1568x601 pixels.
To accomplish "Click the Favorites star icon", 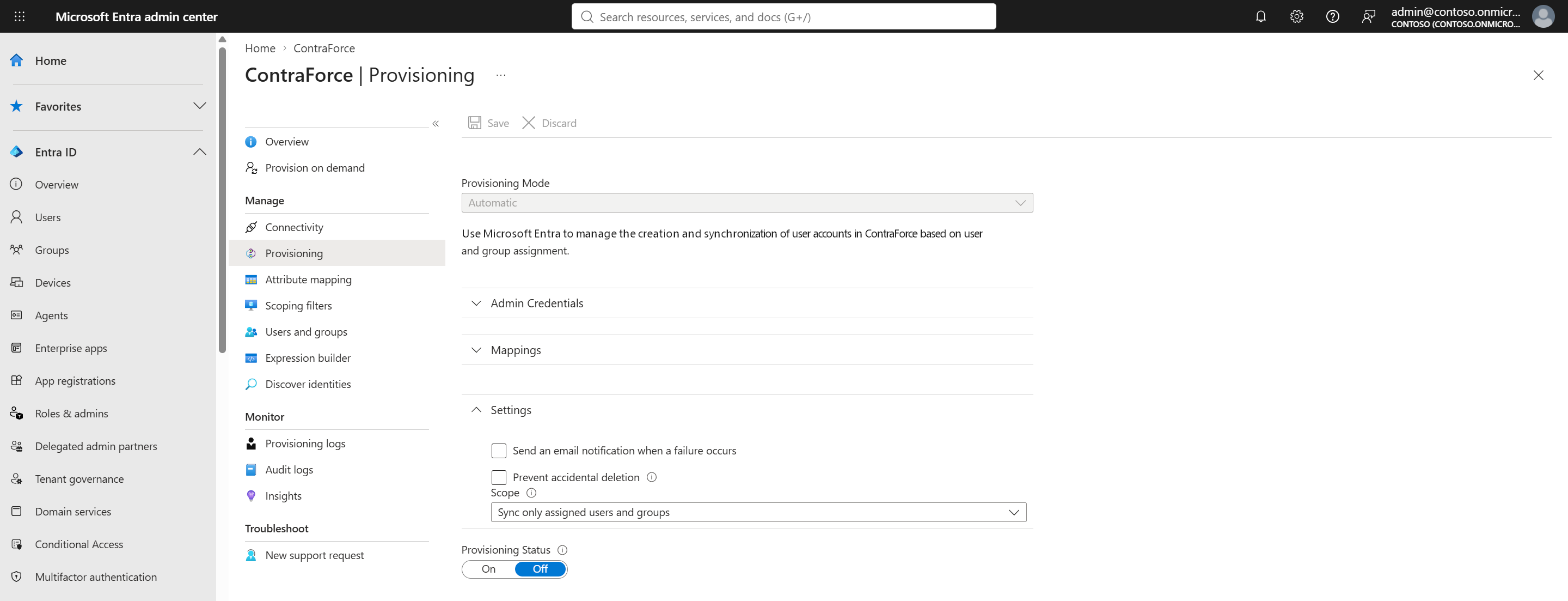I will (x=16, y=106).
